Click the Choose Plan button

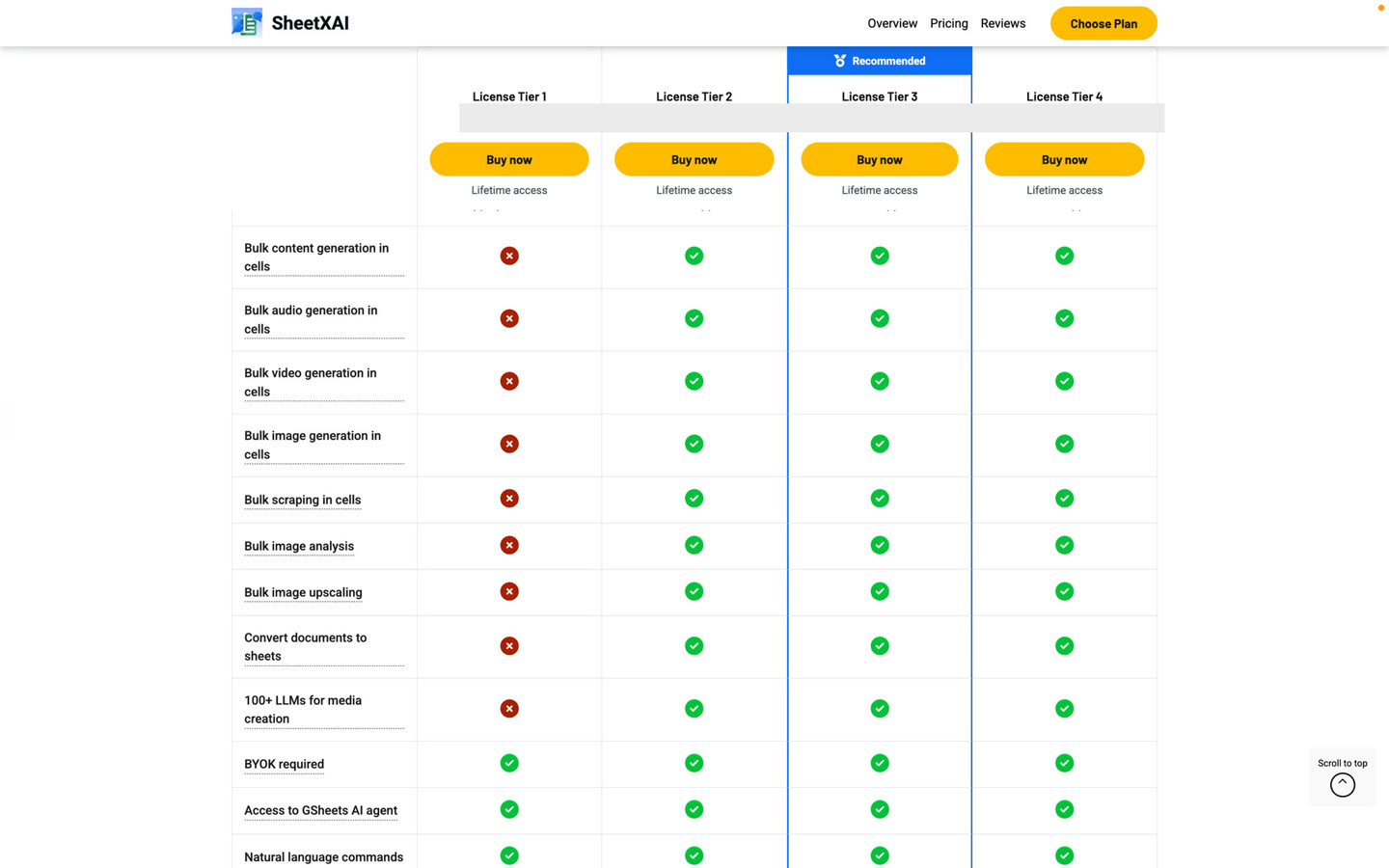point(1103,23)
